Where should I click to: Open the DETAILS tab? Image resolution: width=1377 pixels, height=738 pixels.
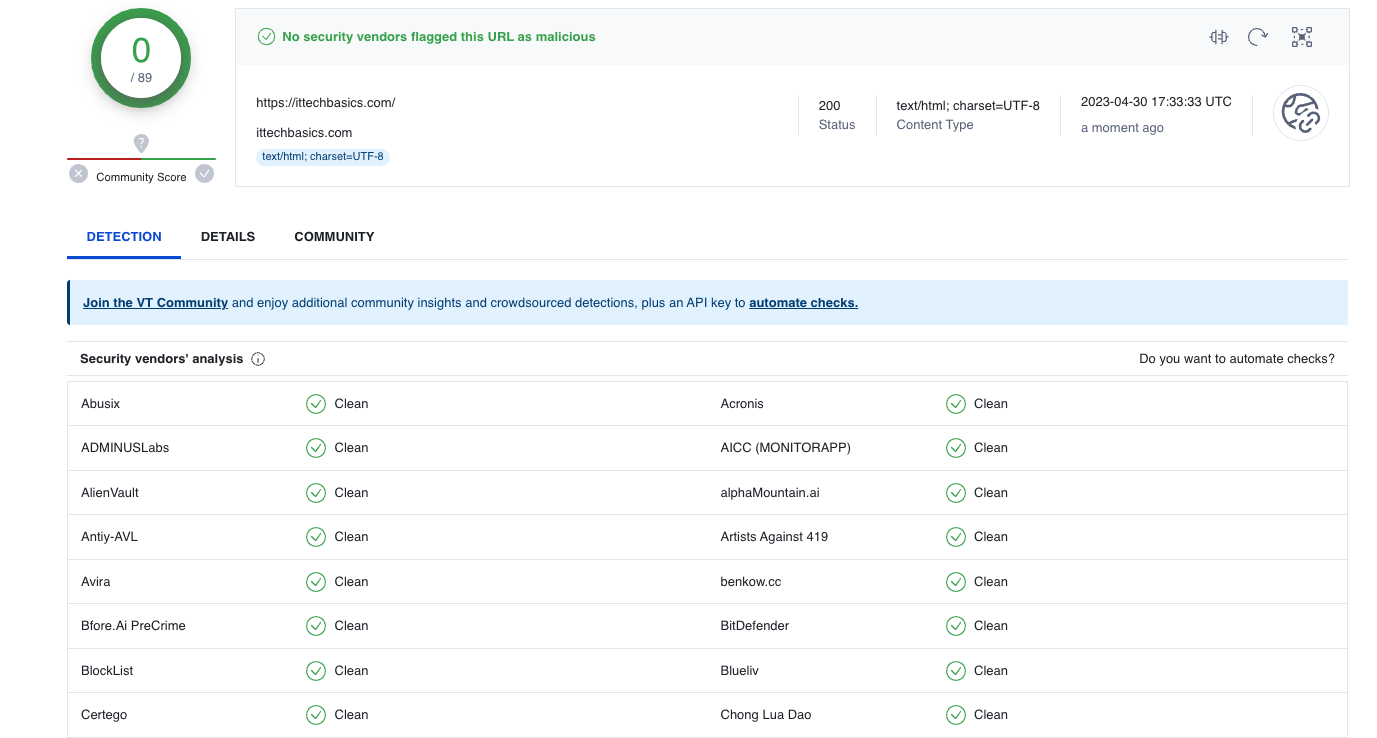click(228, 237)
